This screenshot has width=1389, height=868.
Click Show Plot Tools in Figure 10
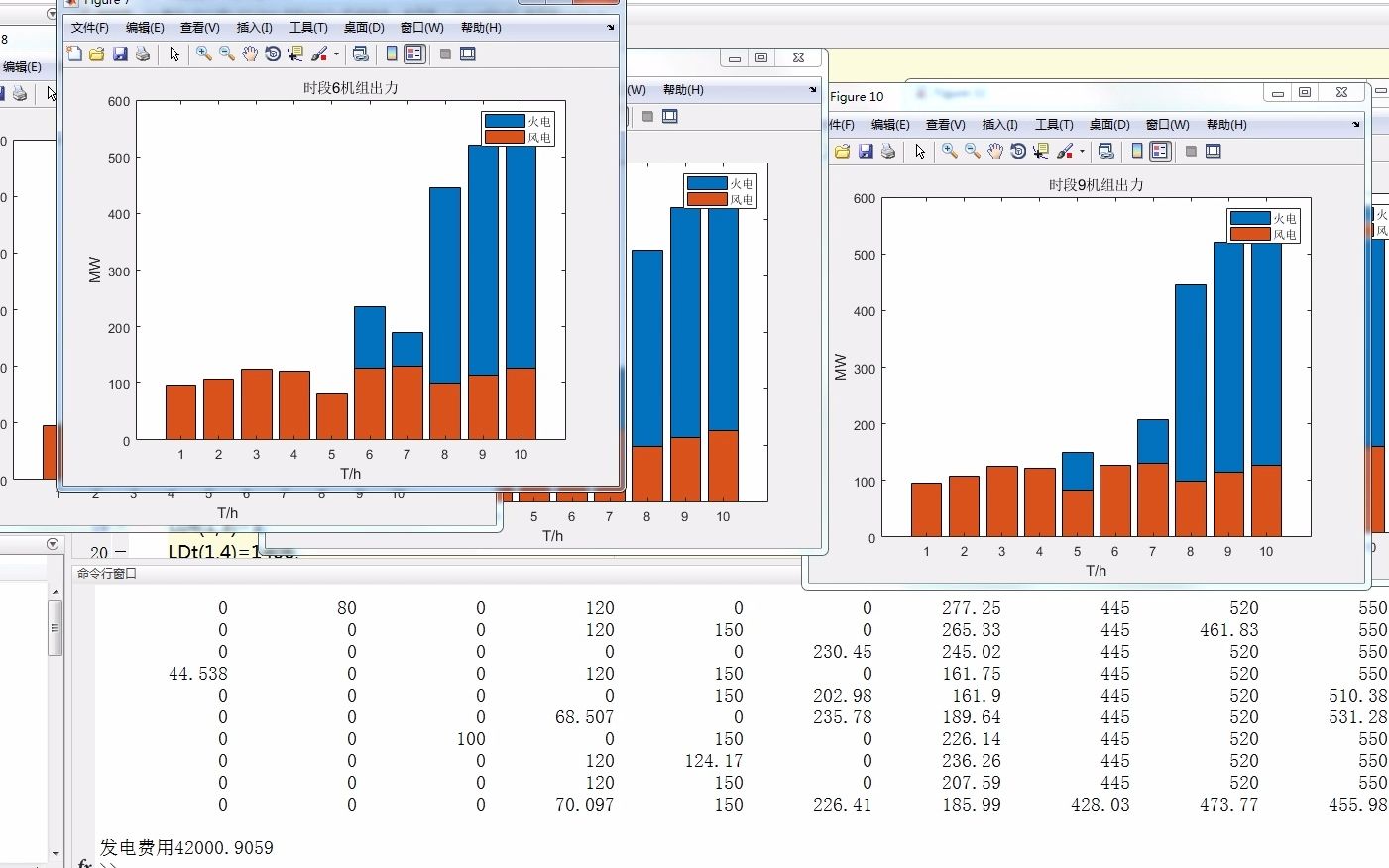[1214, 151]
